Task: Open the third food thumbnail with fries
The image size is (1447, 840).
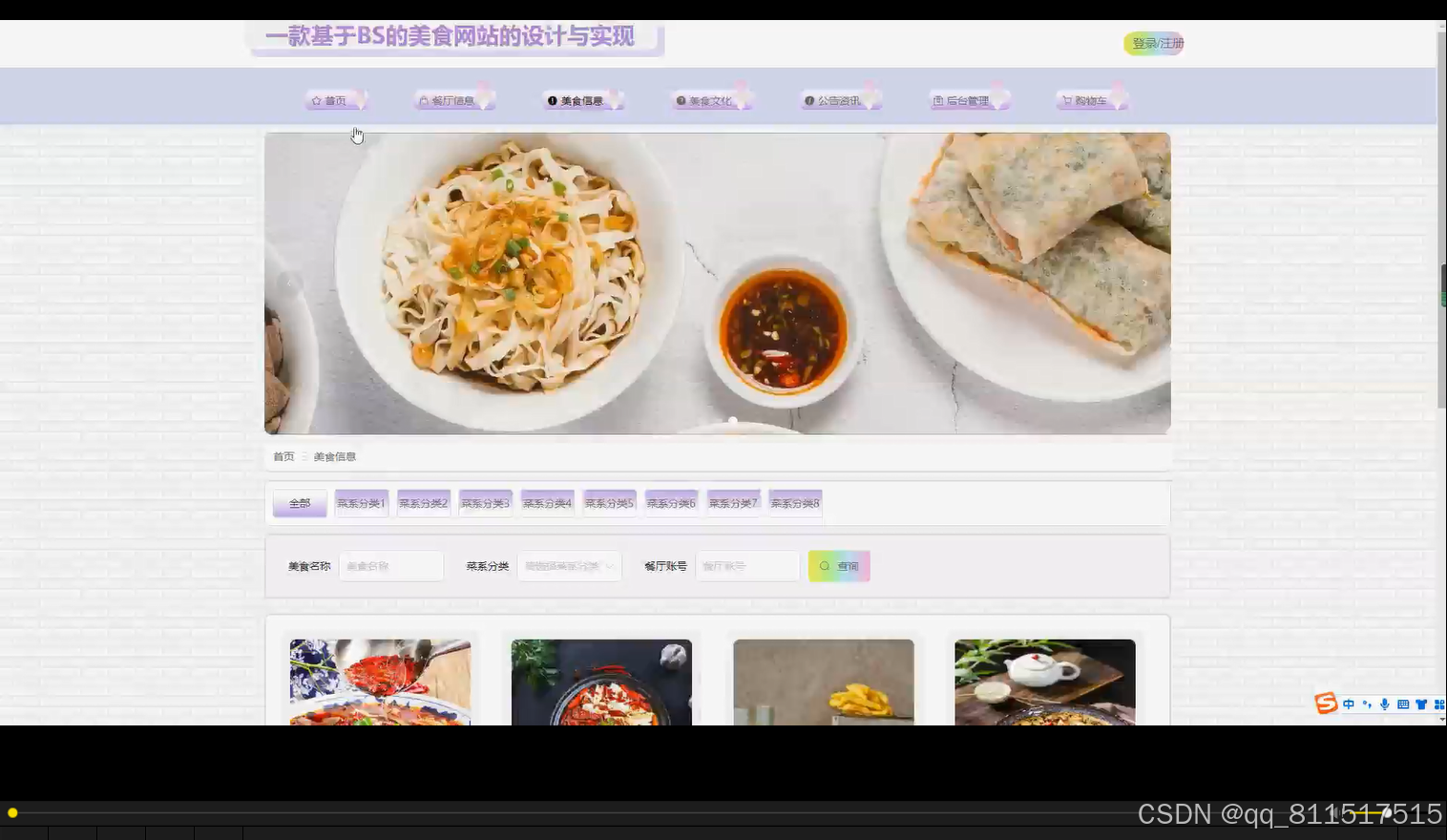Action: (x=824, y=682)
